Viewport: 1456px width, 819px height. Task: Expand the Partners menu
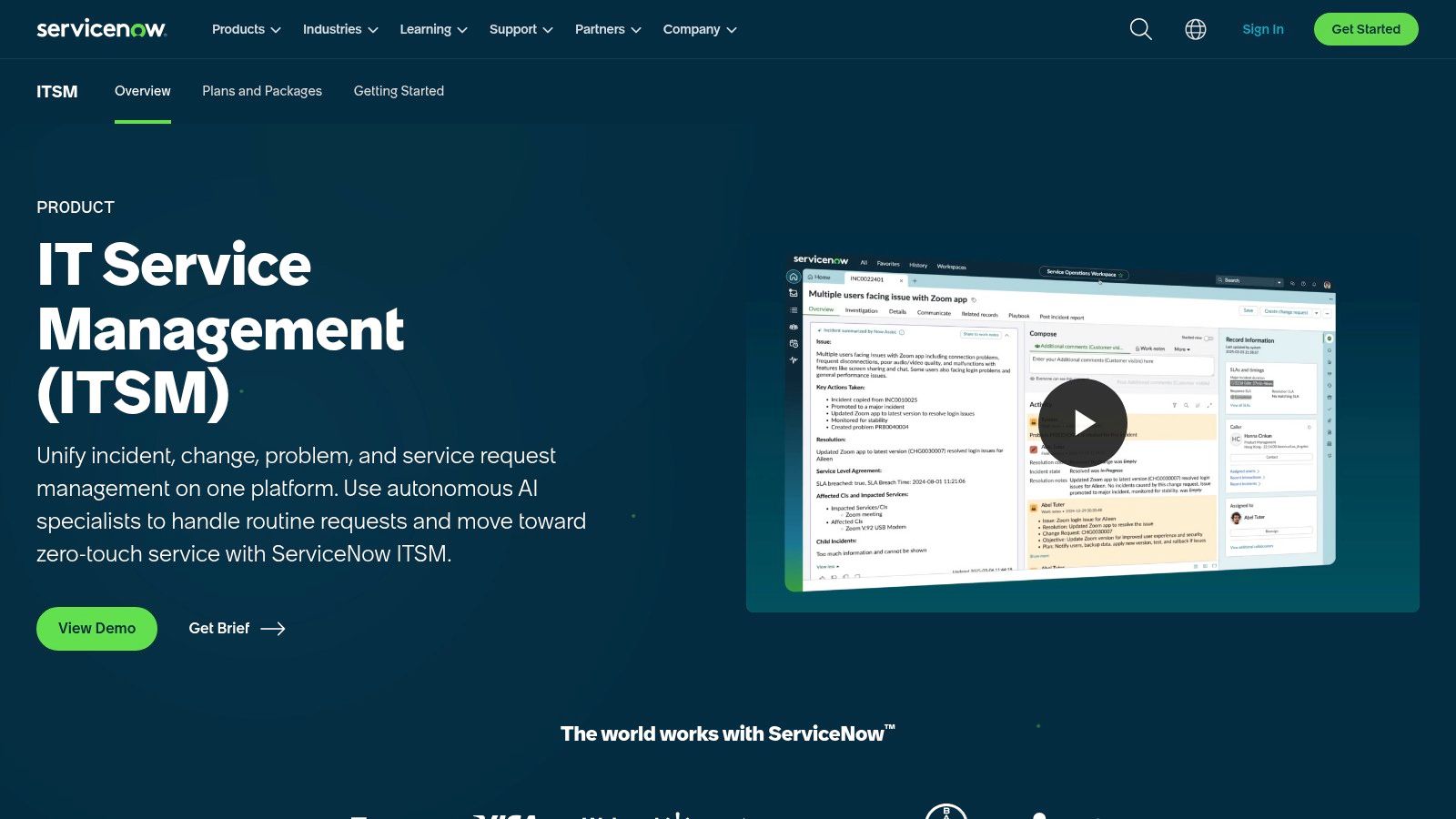point(608,29)
